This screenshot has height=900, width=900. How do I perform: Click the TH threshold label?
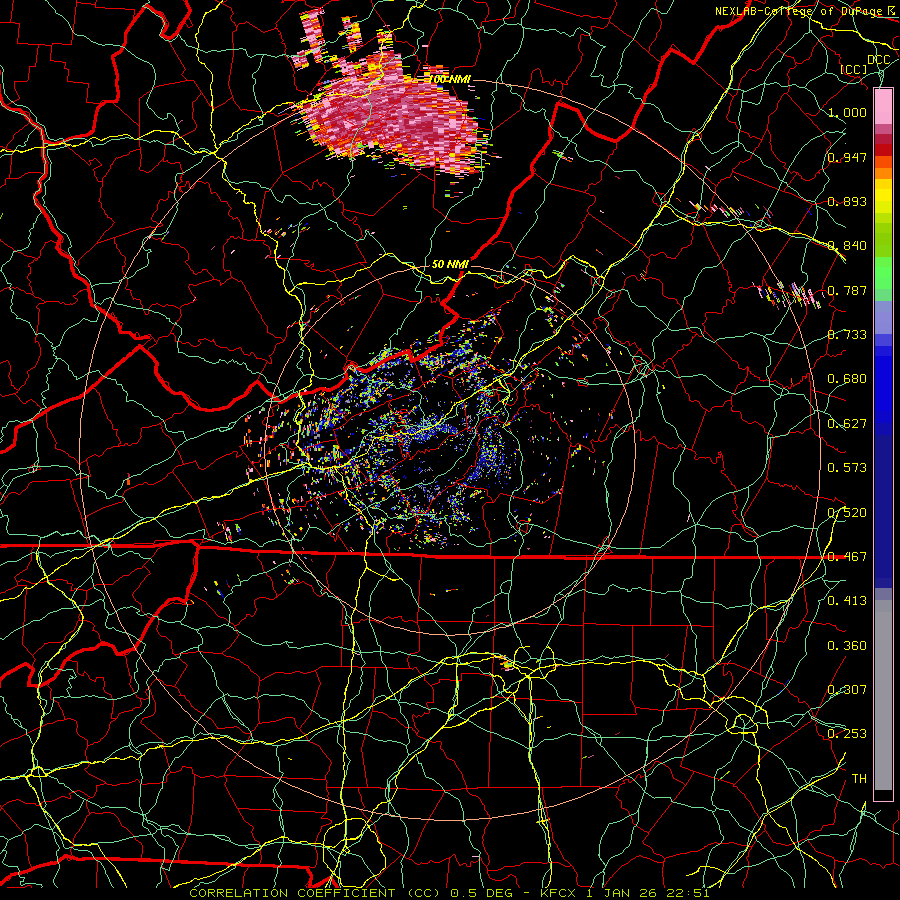pyautogui.click(x=859, y=779)
